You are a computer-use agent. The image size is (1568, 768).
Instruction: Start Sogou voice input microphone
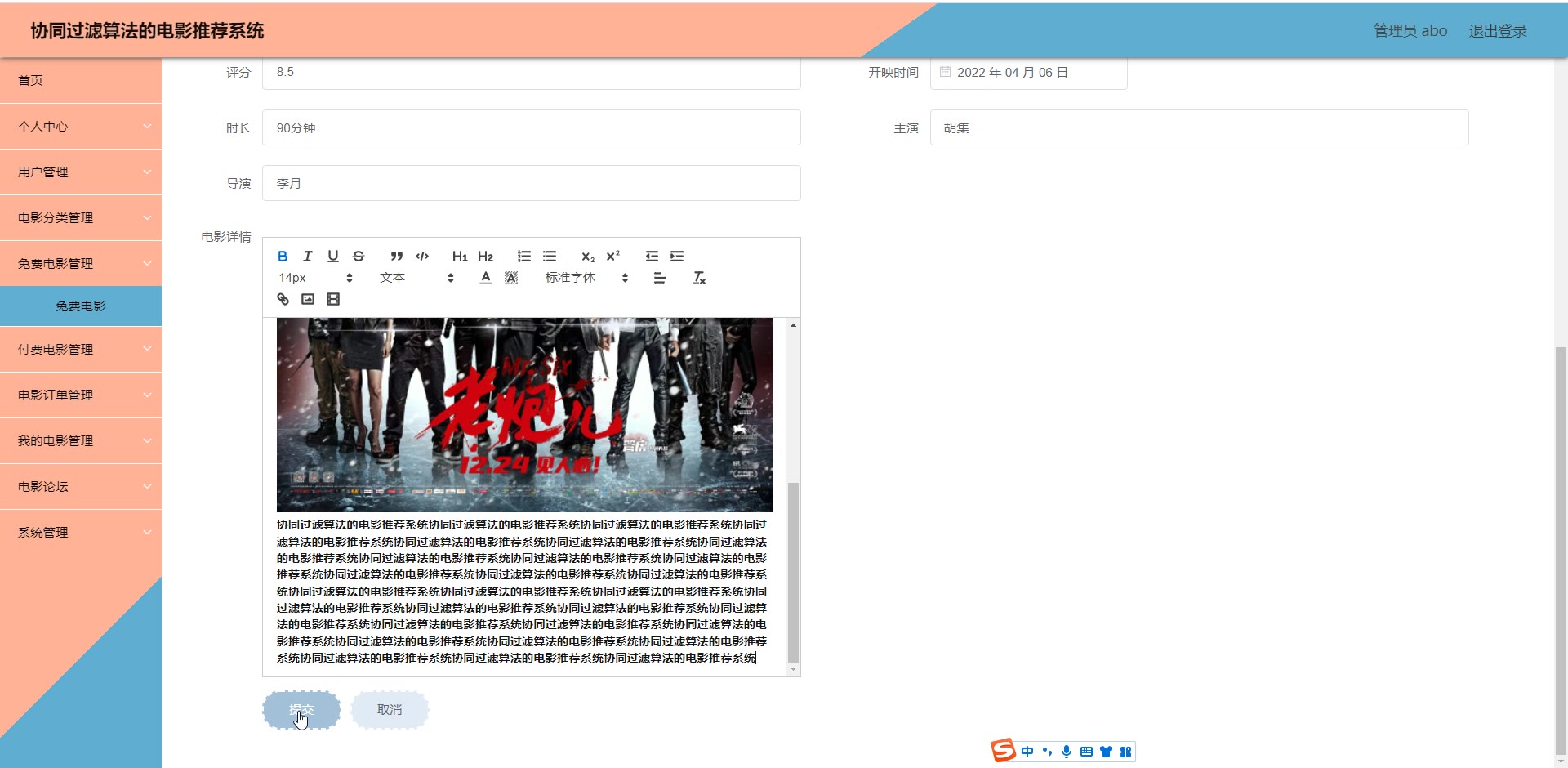tap(1067, 752)
